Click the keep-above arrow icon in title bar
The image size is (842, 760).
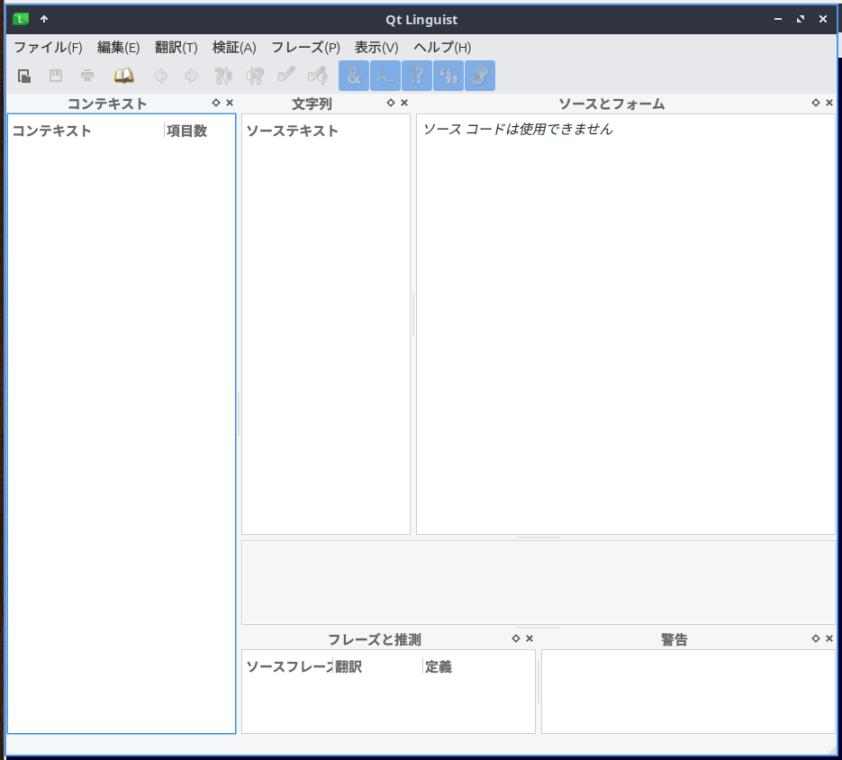[x=44, y=19]
